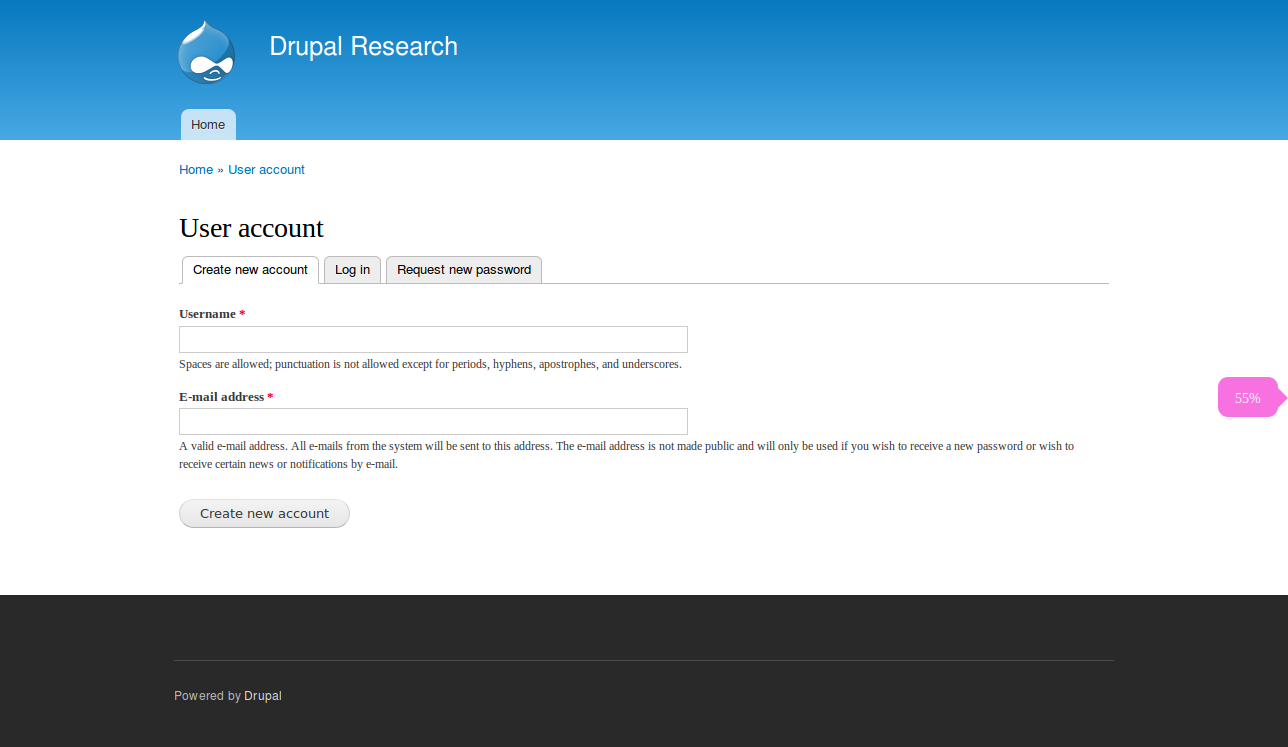Switch to the Create new account tab

pos(250,270)
